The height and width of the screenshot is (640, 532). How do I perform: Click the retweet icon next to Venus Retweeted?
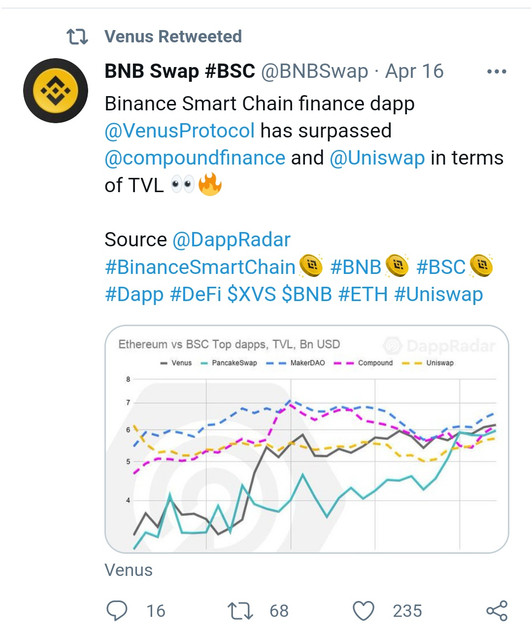pyautogui.click(x=77, y=37)
